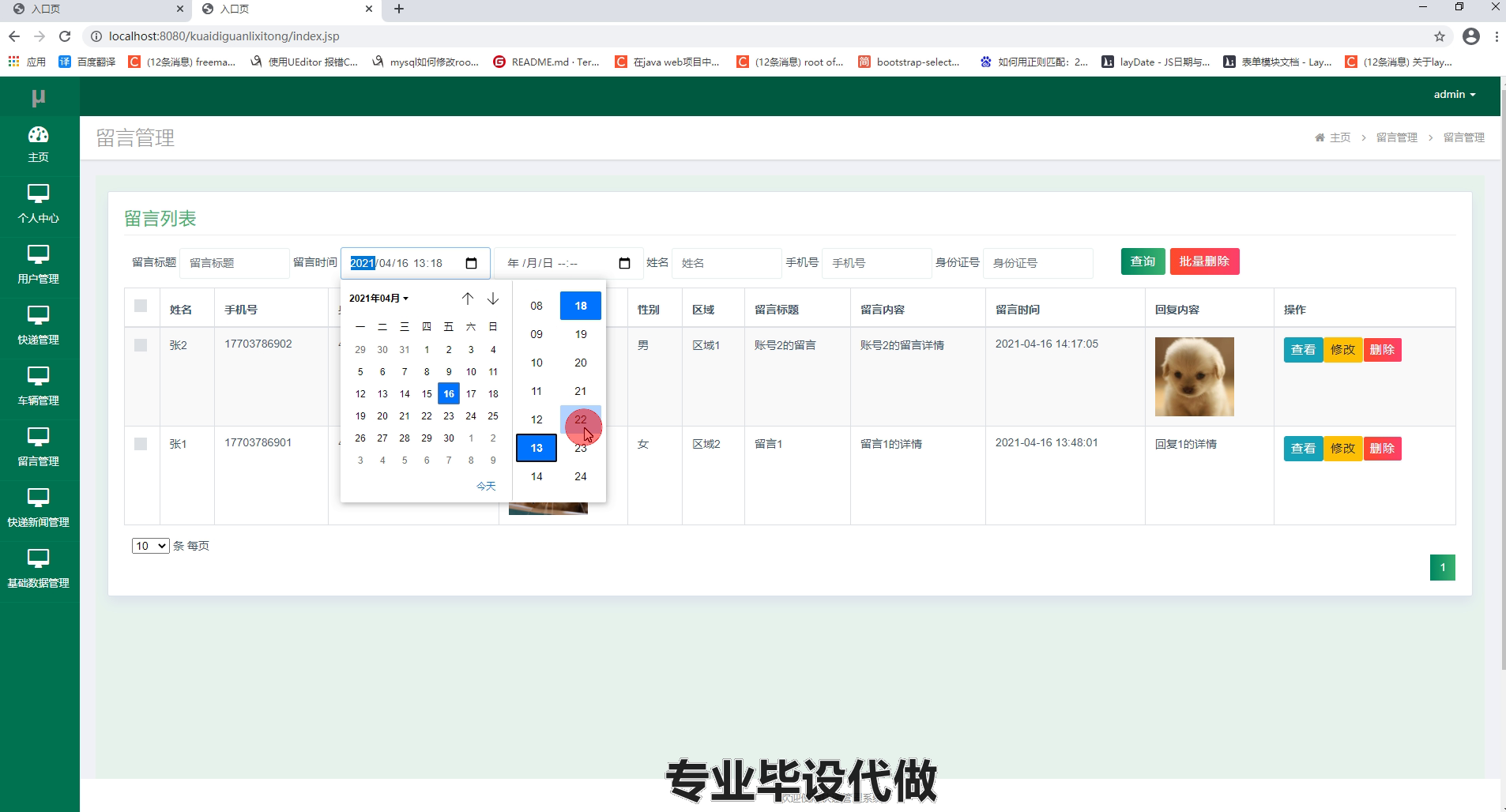Viewport: 1506px width, 812px height.
Task: Click the puppy thumbnail in 回复内容
Action: pyautogui.click(x=1194, y=377)
